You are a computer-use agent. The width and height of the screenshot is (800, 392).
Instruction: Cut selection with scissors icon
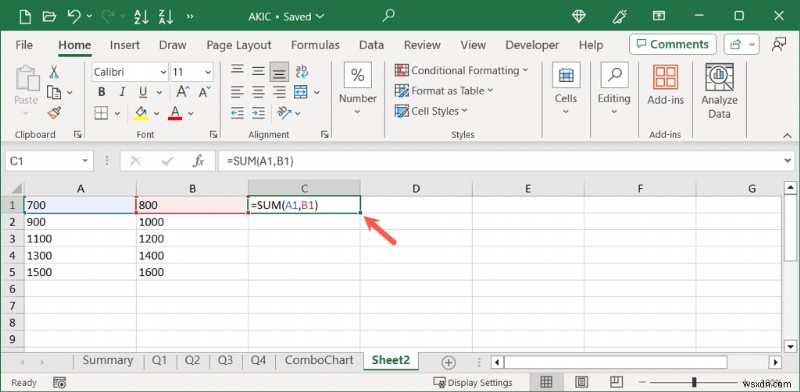(54, 71)
